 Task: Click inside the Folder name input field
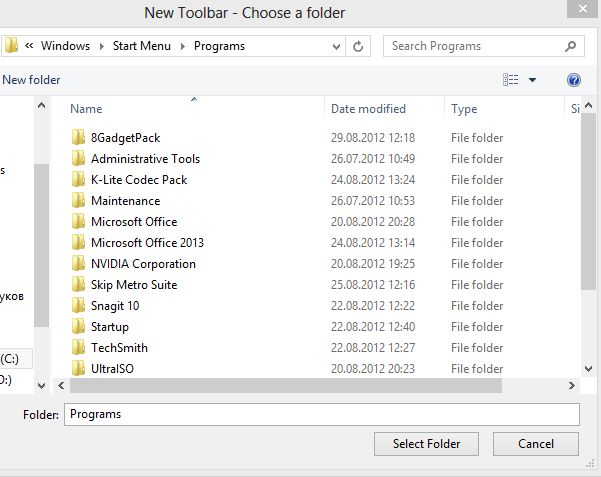click(x=320, y=414)
